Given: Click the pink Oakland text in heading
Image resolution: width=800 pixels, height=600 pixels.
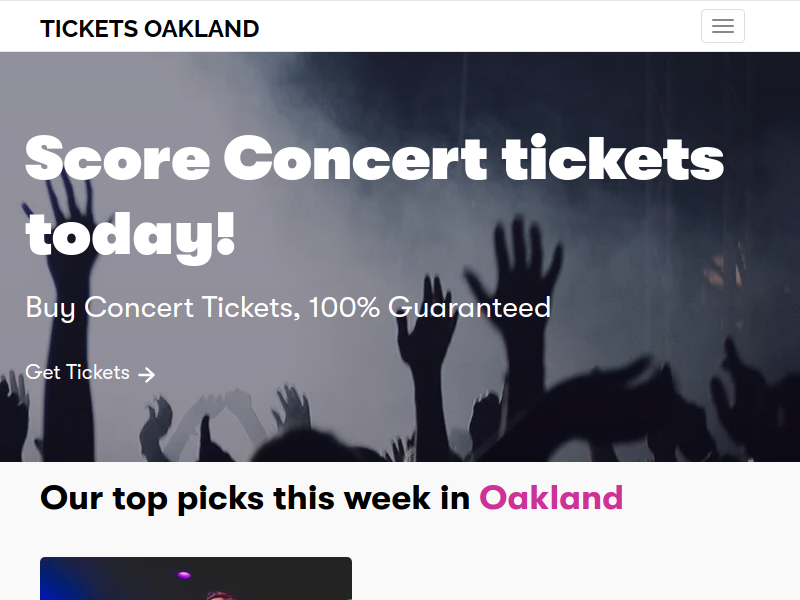Looking at the screenshot, I should coord(551,498).
